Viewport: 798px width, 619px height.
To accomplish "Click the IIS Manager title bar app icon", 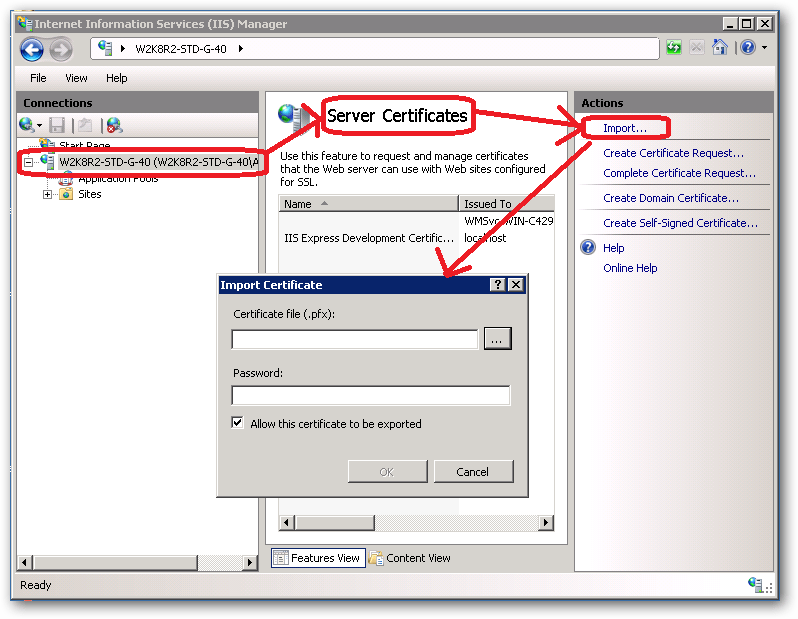I will (25, 23).
